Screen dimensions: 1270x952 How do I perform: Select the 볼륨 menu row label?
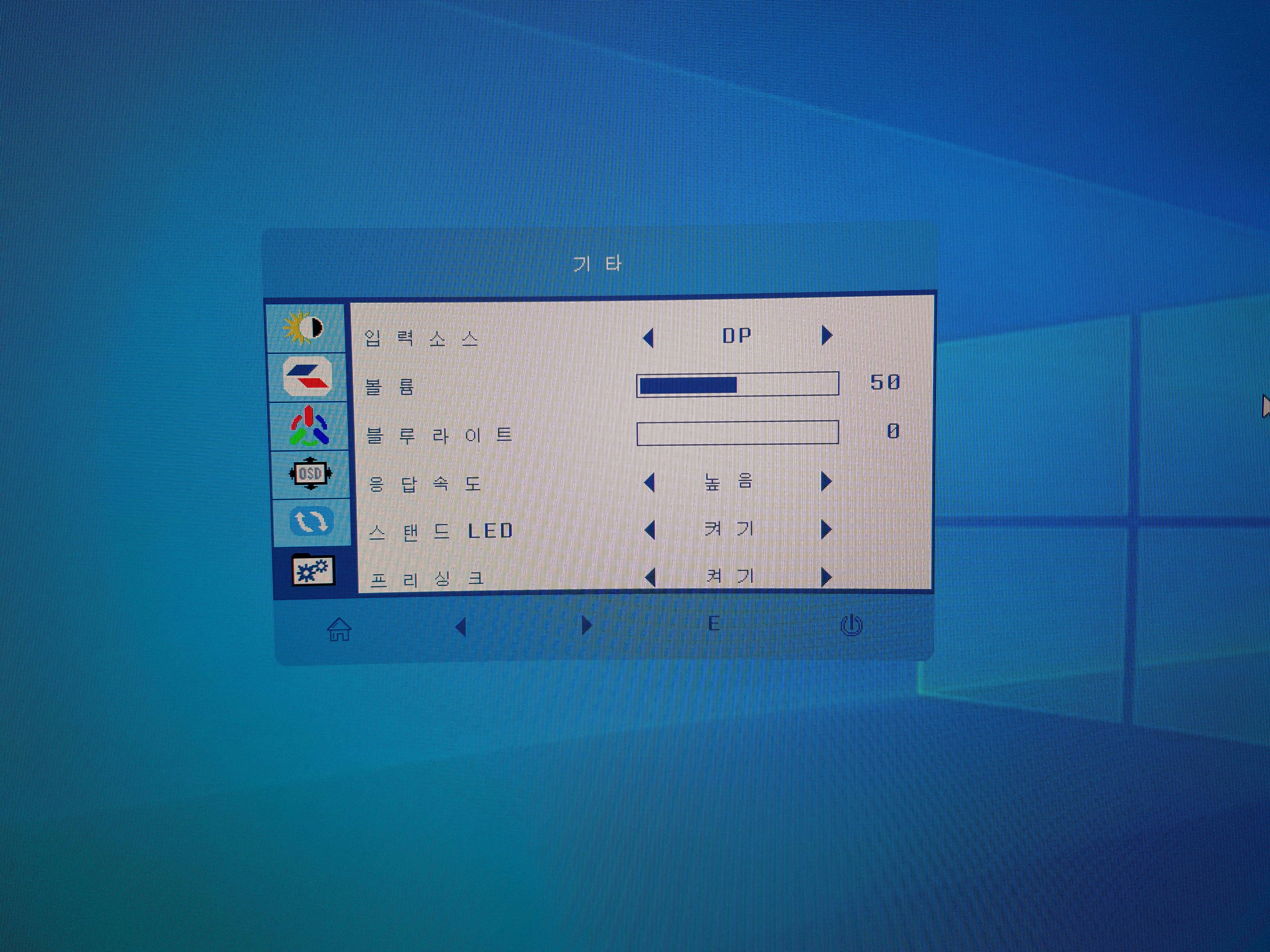point(390,387)
